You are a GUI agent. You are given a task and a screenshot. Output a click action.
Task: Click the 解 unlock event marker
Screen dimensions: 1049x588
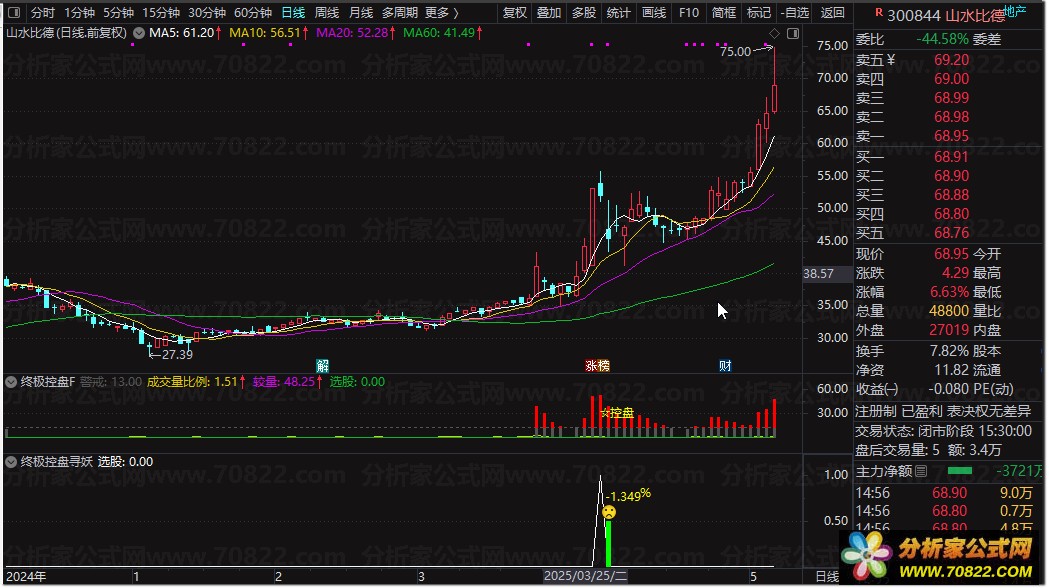pos(322,366)
